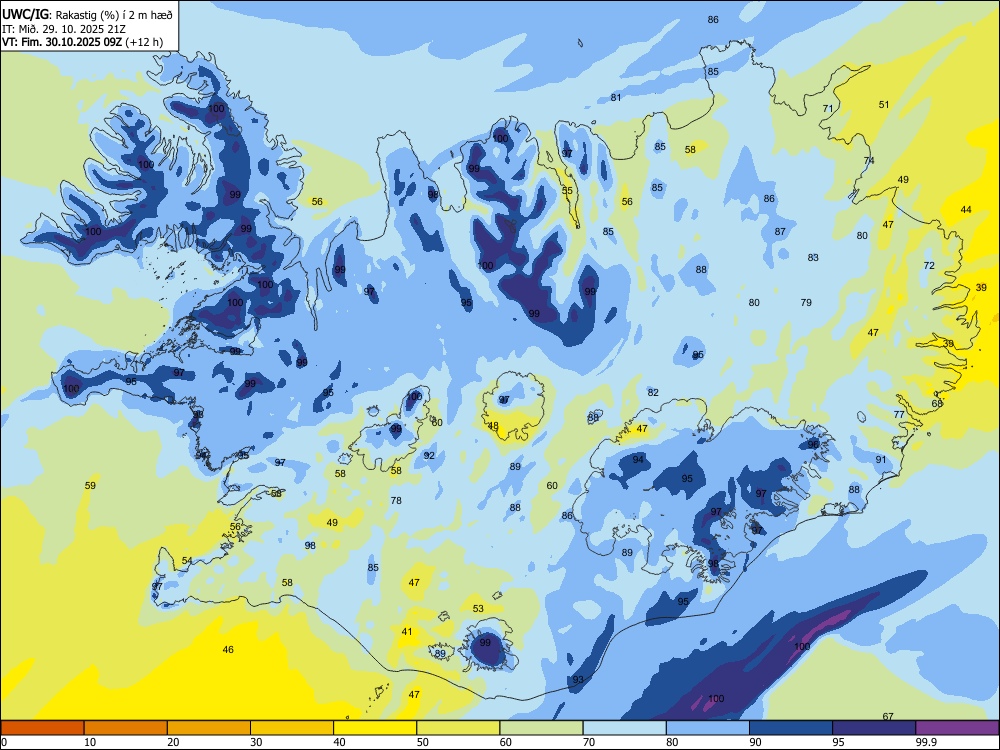Click the map value '44' on the east edge
Viewport: 1000px width, 750px height.
click(x=966, y=209)
